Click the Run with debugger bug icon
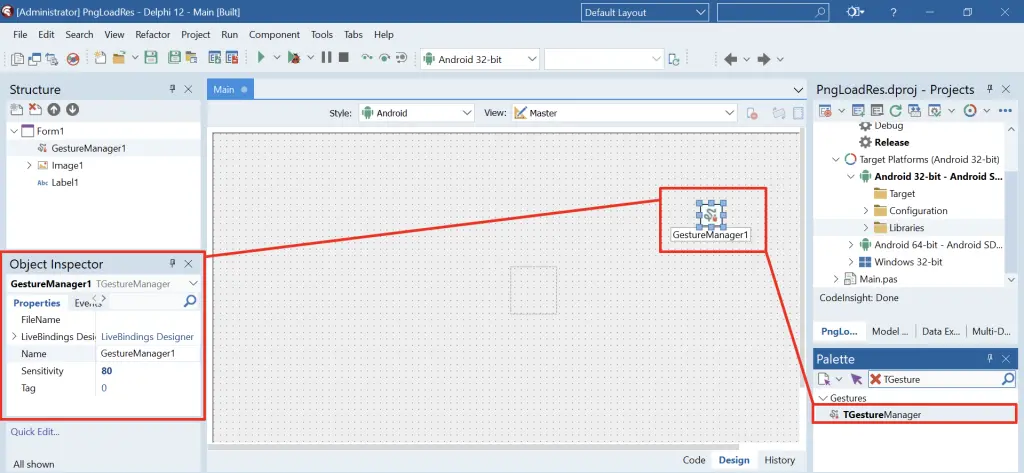1024x473 pixels. pos(294,57)
